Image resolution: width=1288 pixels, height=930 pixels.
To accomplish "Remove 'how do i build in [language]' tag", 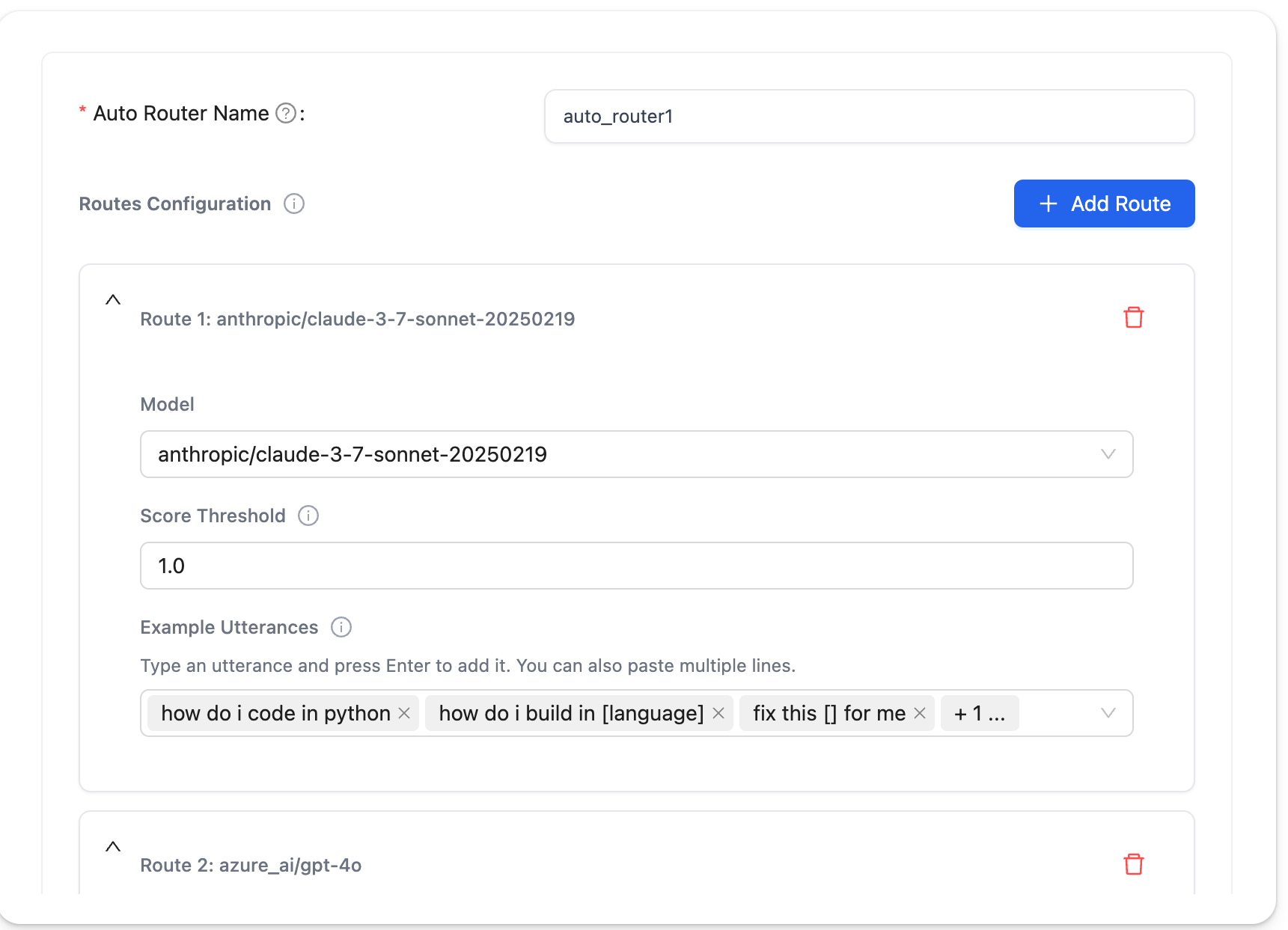I will click(718, 713).
